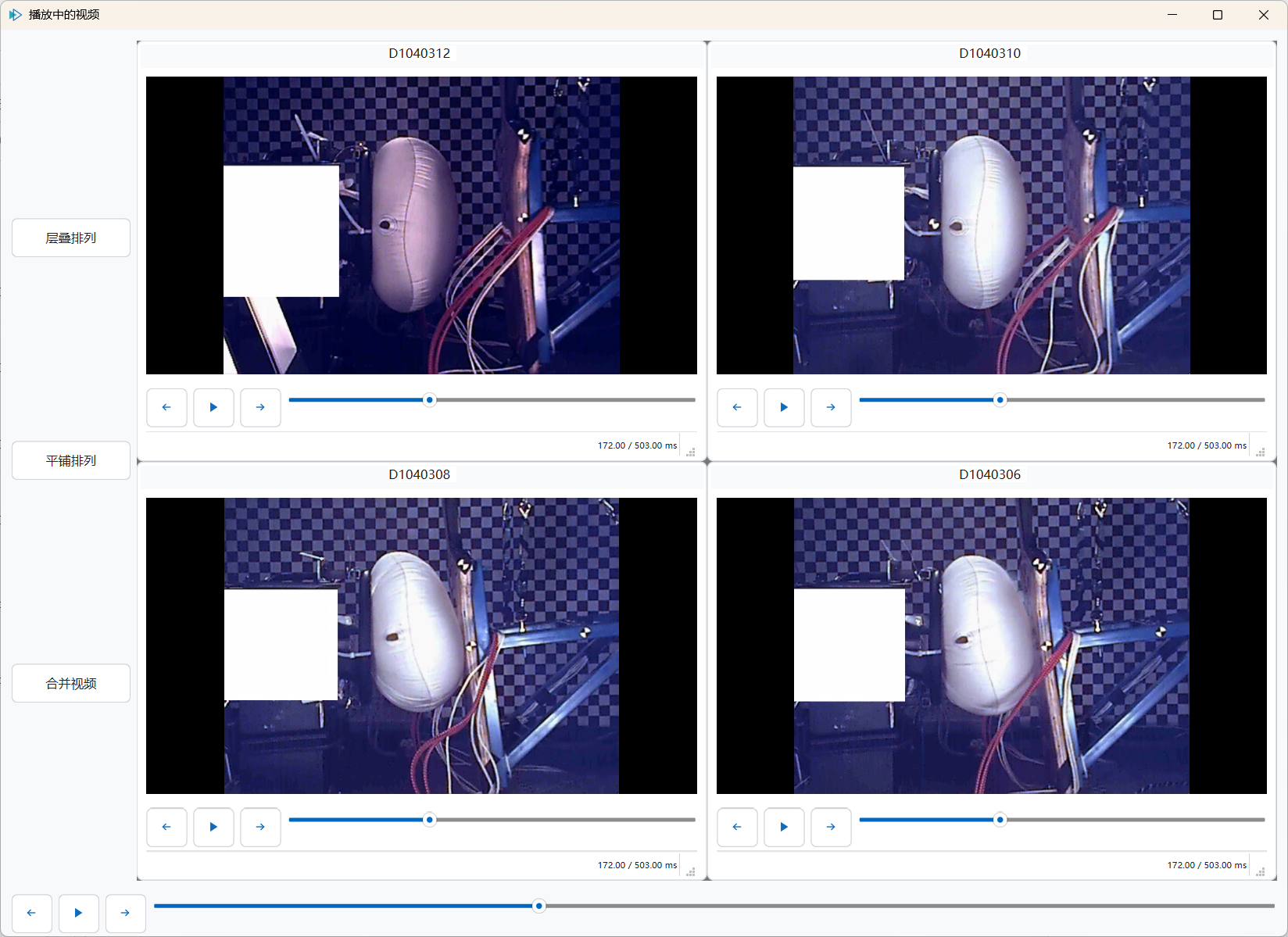Click the D1040310 video frame
1288x937 pixels.
click(x=992, y=225)
